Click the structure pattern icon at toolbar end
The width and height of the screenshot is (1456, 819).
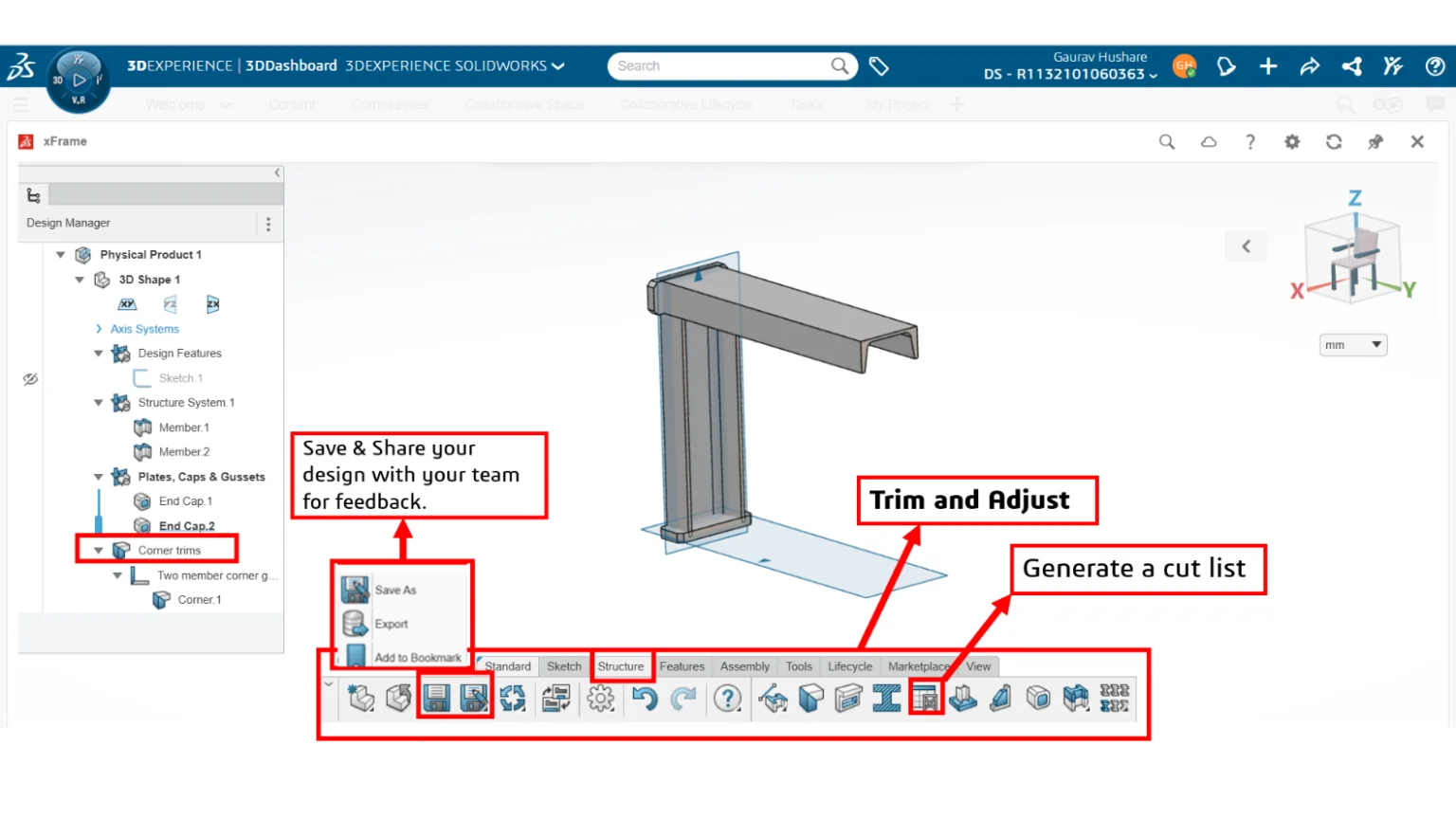[1115, 699]
